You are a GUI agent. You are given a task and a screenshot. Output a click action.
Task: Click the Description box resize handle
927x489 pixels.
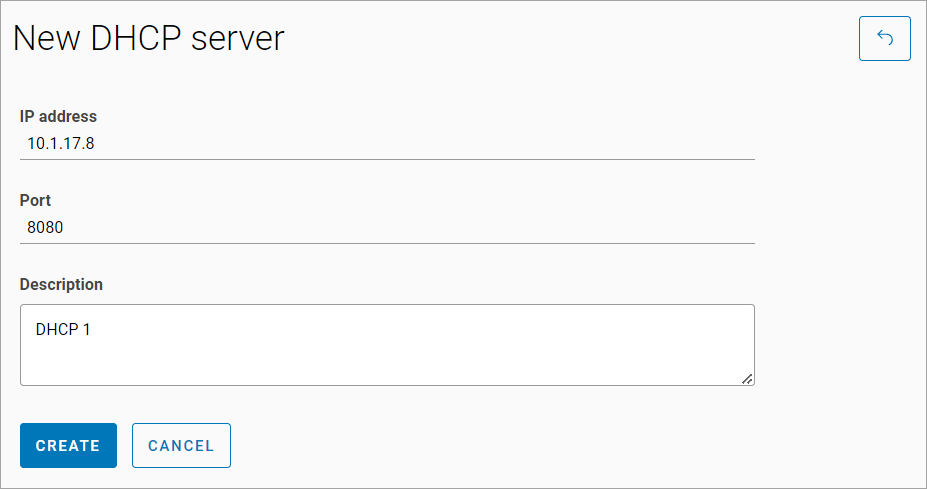click(747, 378)
